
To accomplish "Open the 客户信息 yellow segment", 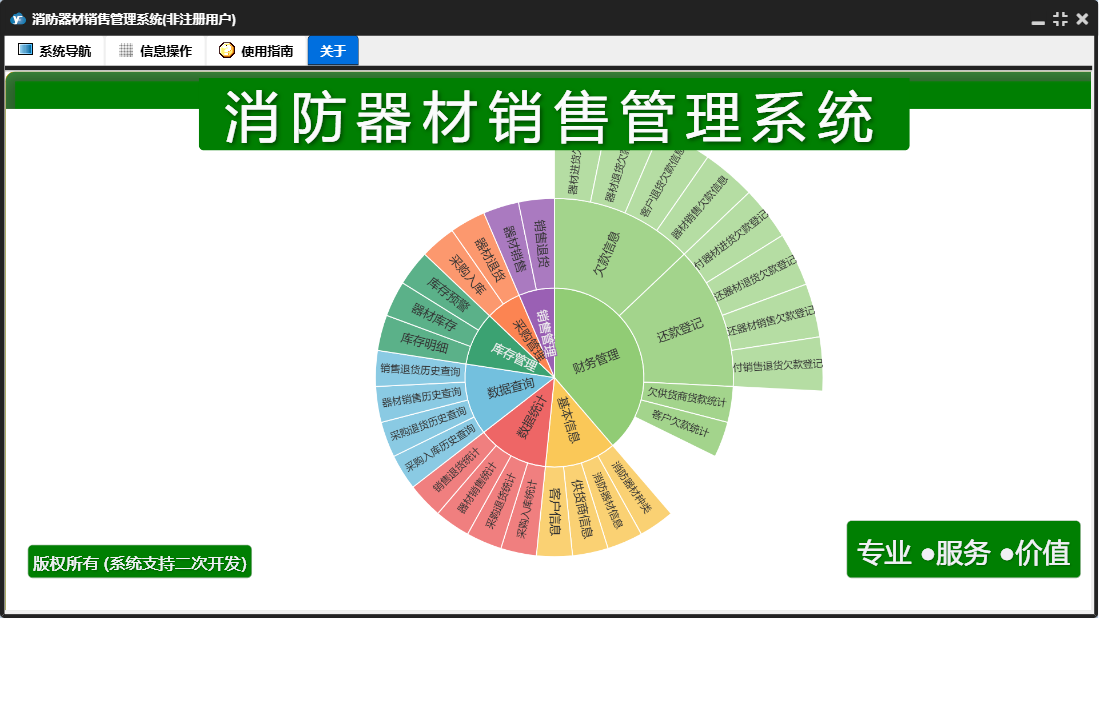I will [x=554, y=511].
